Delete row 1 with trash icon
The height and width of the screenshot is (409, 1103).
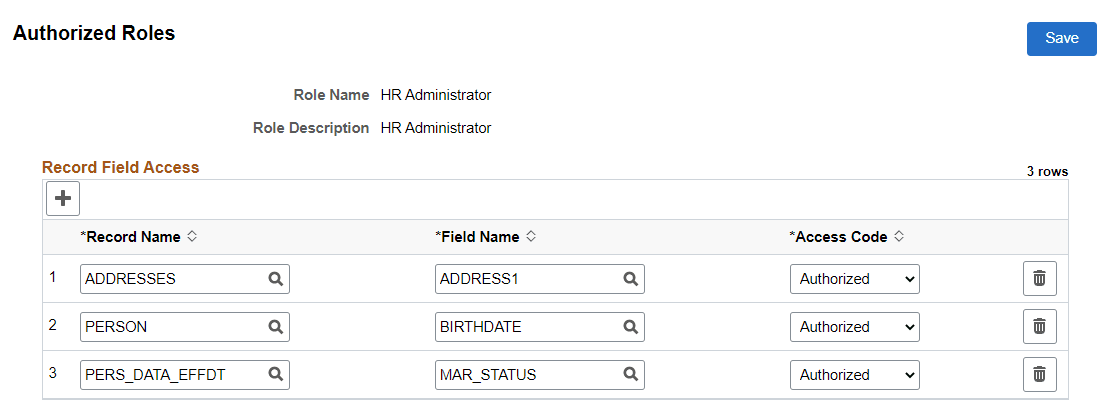click(1039, 279)
